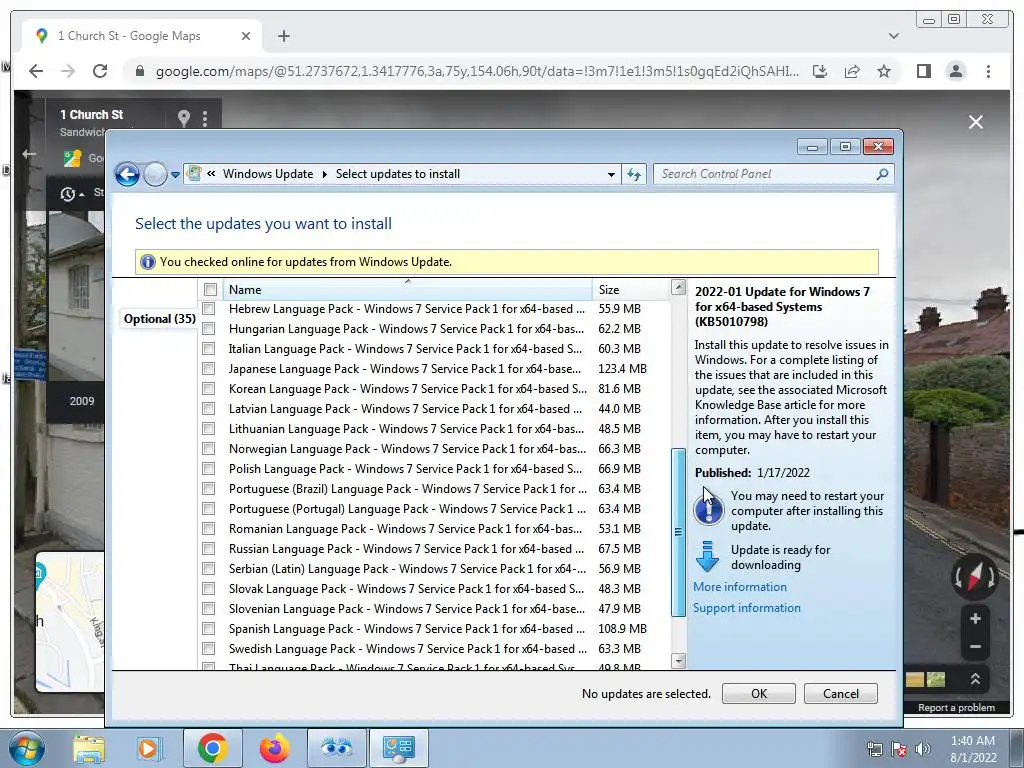Check the Hungarian Language Pack checkbox
Viewport: 1024px width, 768px height.
pos(209,328)
